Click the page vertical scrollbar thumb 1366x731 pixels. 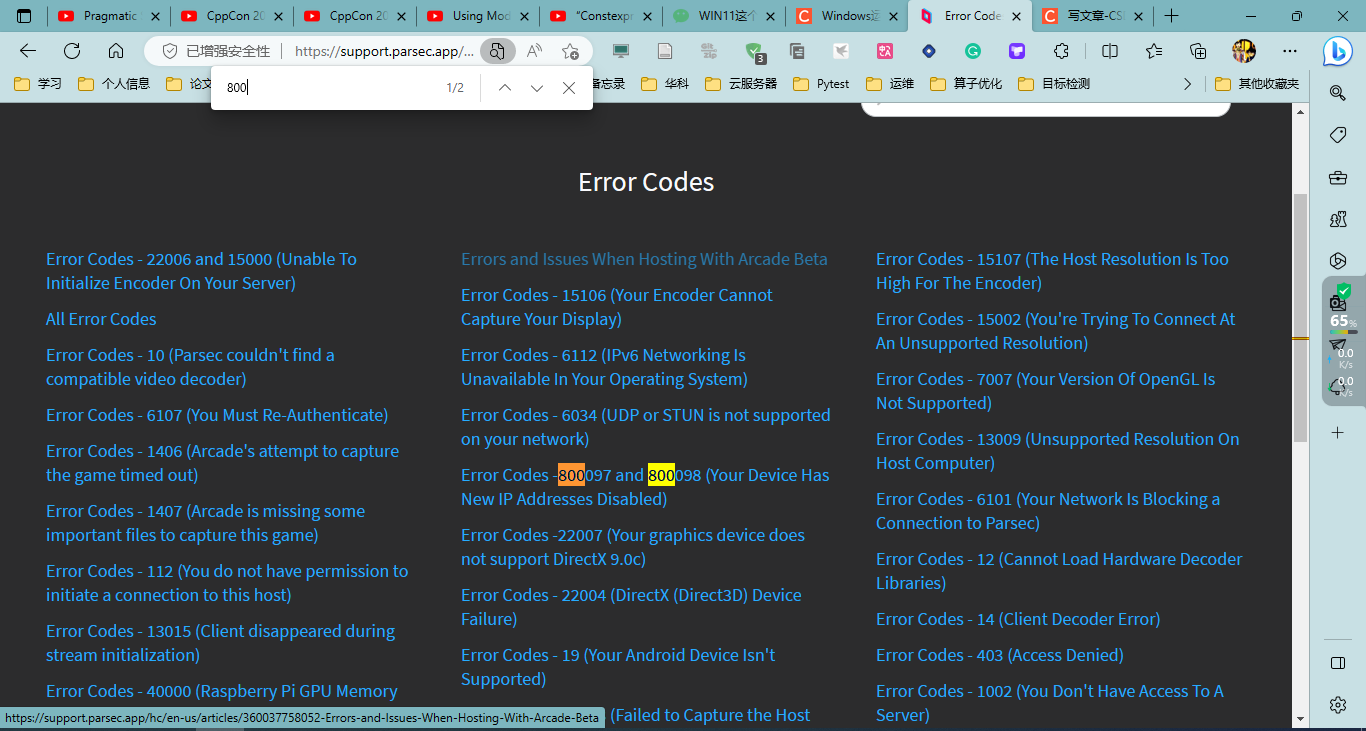[x=1300, y=318]
